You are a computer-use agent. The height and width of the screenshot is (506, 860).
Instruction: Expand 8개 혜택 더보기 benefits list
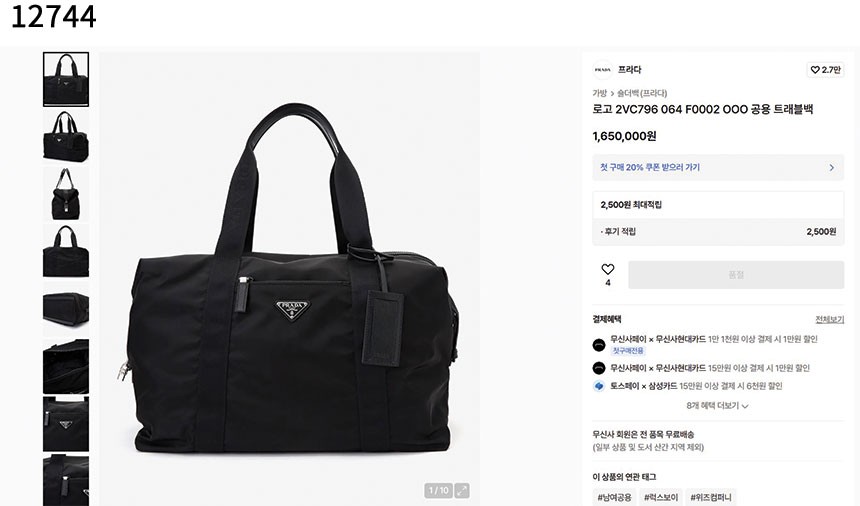click(x=717, y=406)
